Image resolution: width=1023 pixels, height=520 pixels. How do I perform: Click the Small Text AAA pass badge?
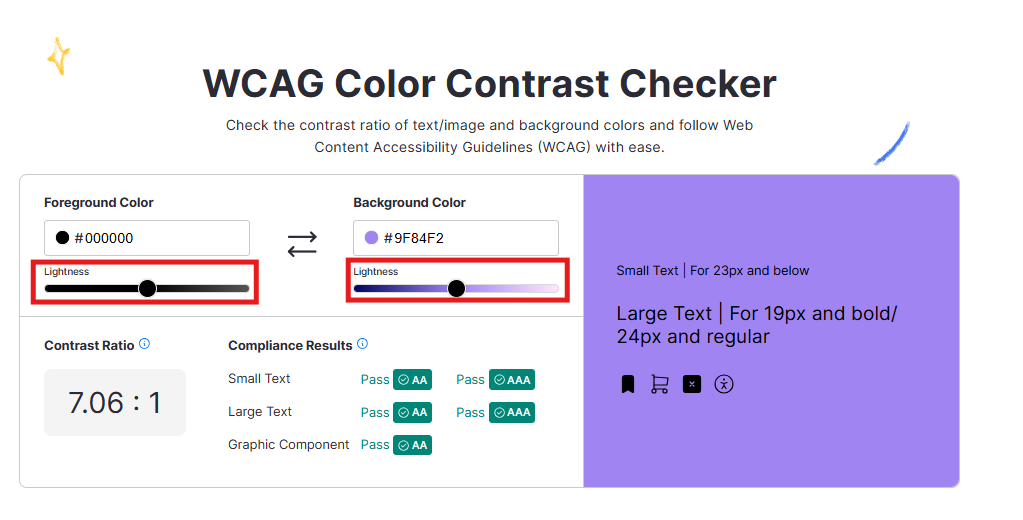click(511, 380)
